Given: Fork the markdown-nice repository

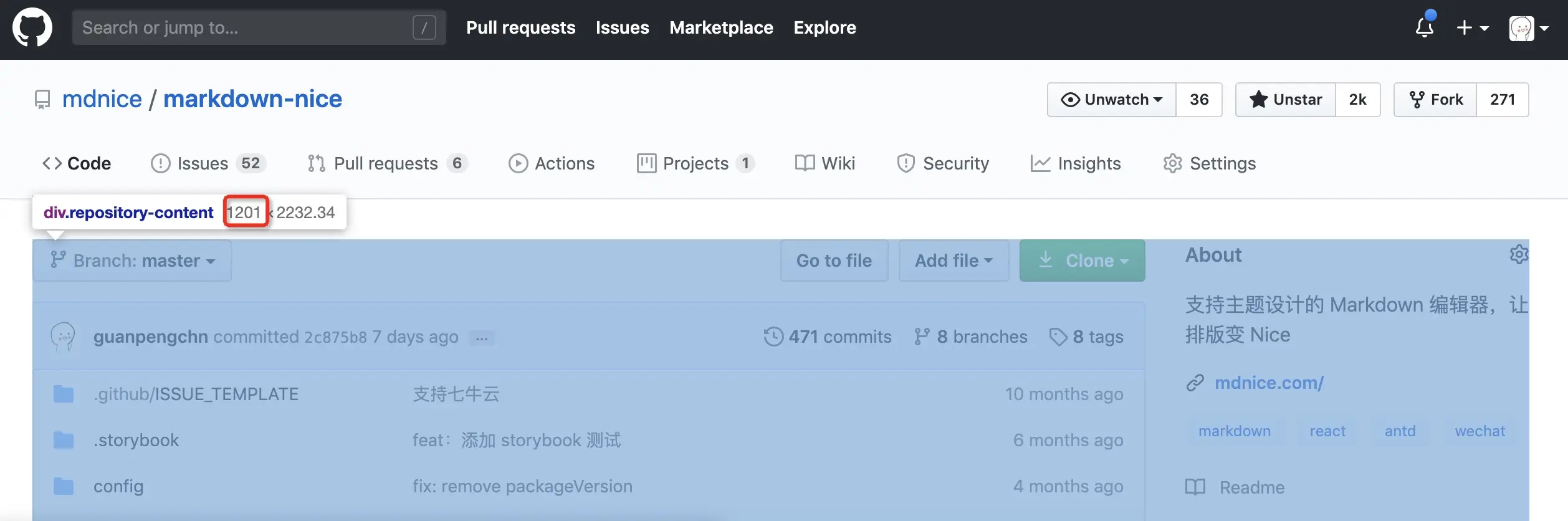Looking at the screenshot, I should 1435,100.
